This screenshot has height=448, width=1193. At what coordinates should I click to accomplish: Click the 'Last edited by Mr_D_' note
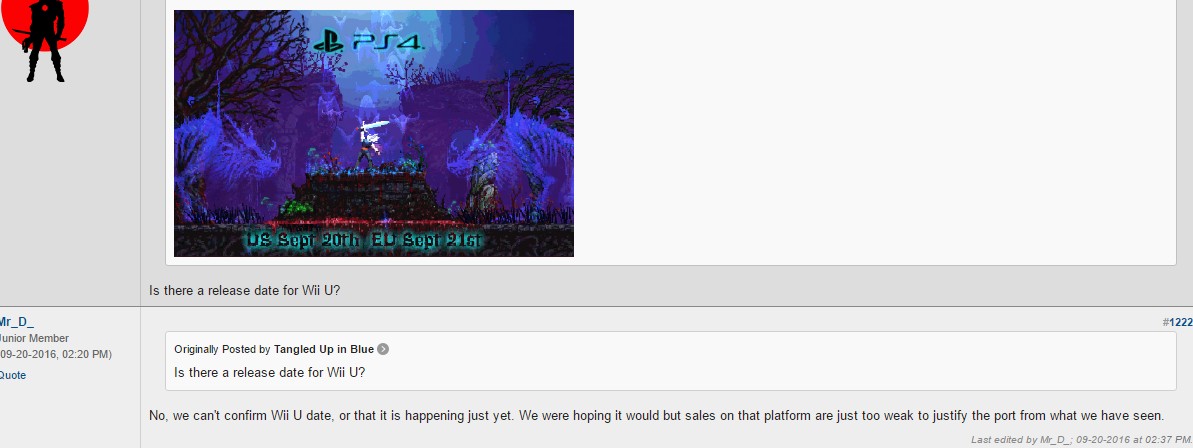pos(1081,440)
